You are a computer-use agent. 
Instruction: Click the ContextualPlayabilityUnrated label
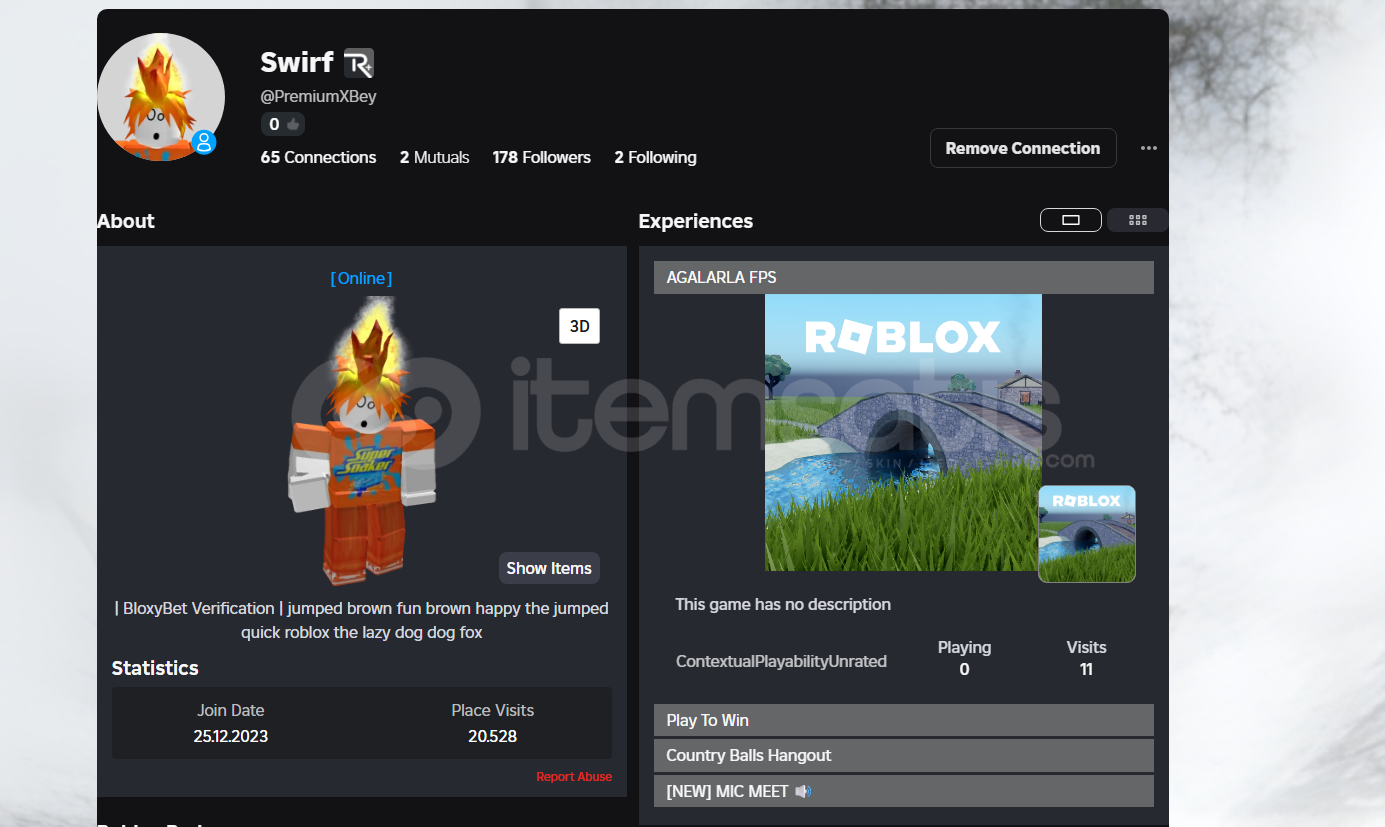pos(781,661)
